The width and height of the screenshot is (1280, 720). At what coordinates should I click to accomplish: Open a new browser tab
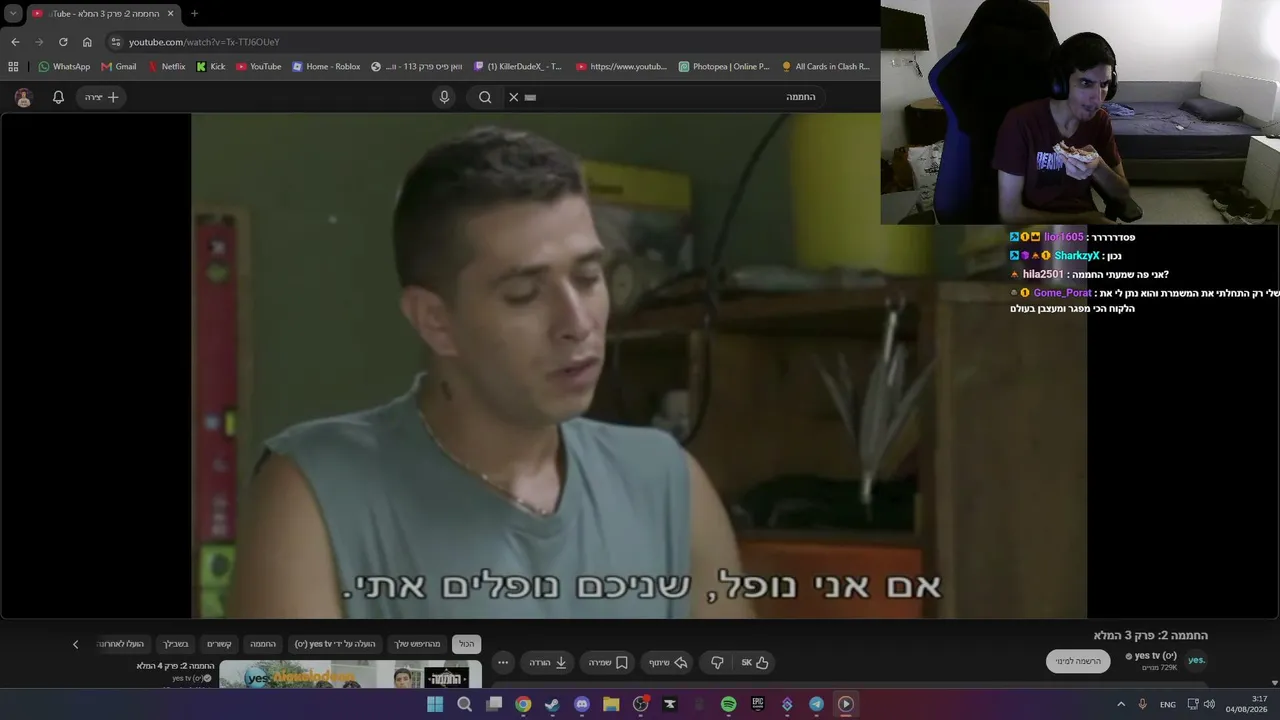pyautogui.click(x=194, y=14)
